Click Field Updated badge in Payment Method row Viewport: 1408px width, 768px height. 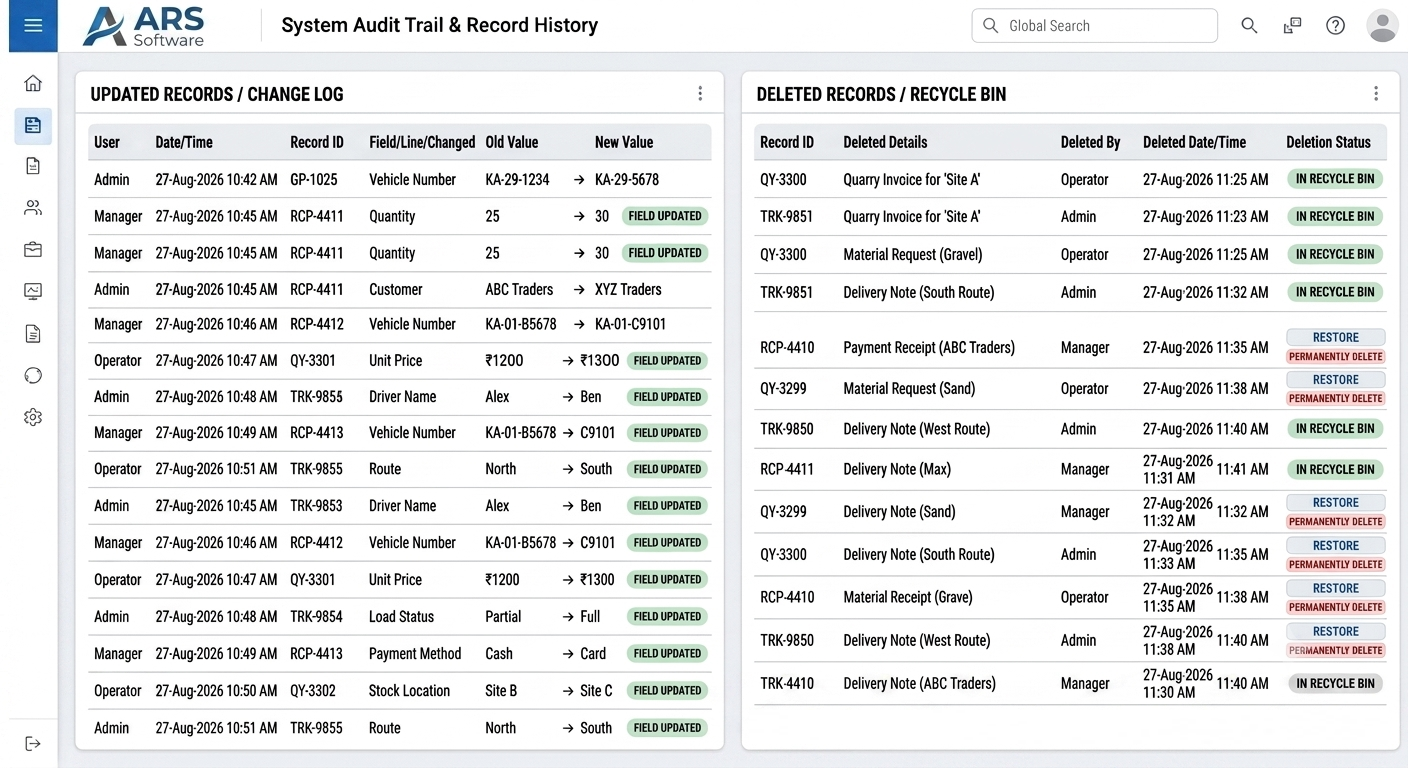(x=667, y=654)
